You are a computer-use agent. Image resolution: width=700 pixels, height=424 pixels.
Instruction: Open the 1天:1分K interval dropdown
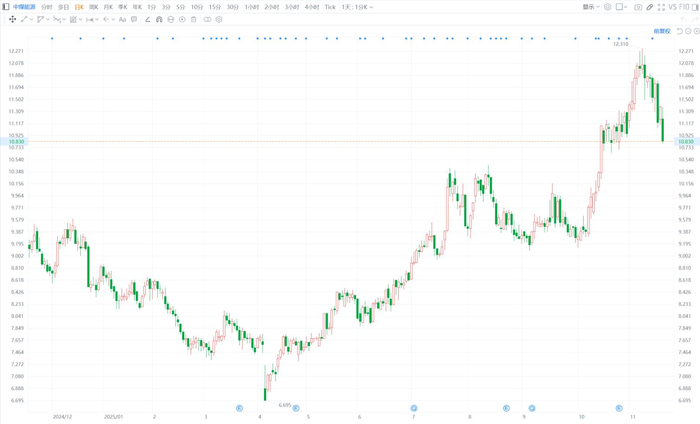(x=357, y=7)
